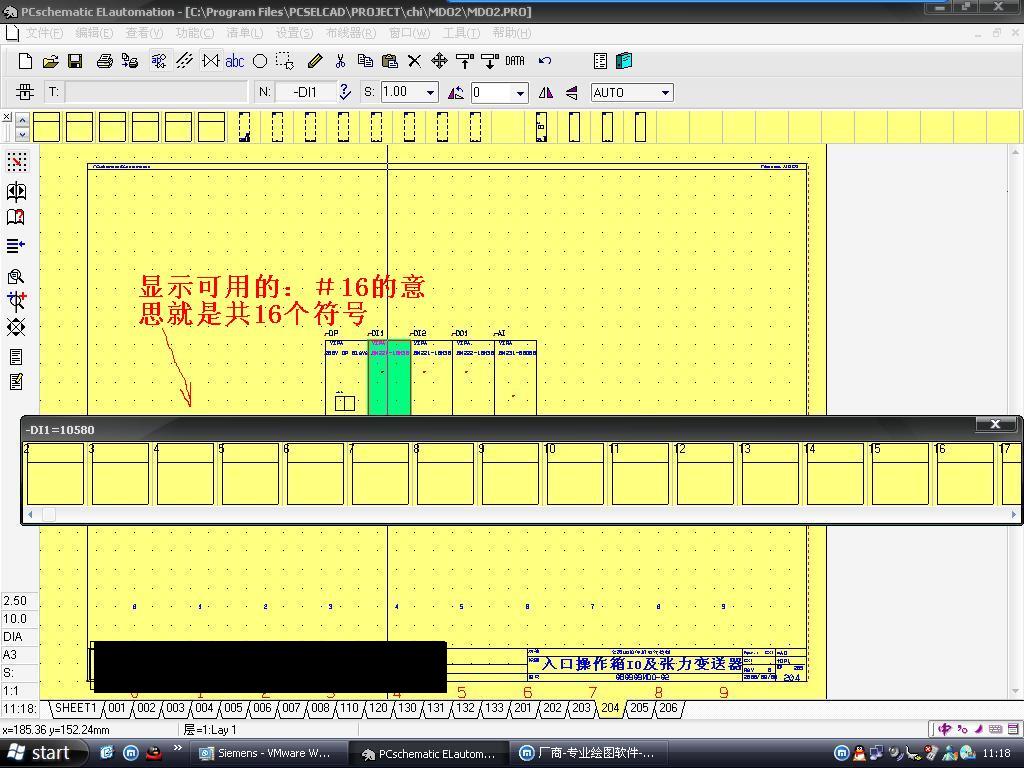This screenshot has height=768, width=1024.
Task: Switch to page tab 001
Action: pyautogui.click(x=117, y=708)
